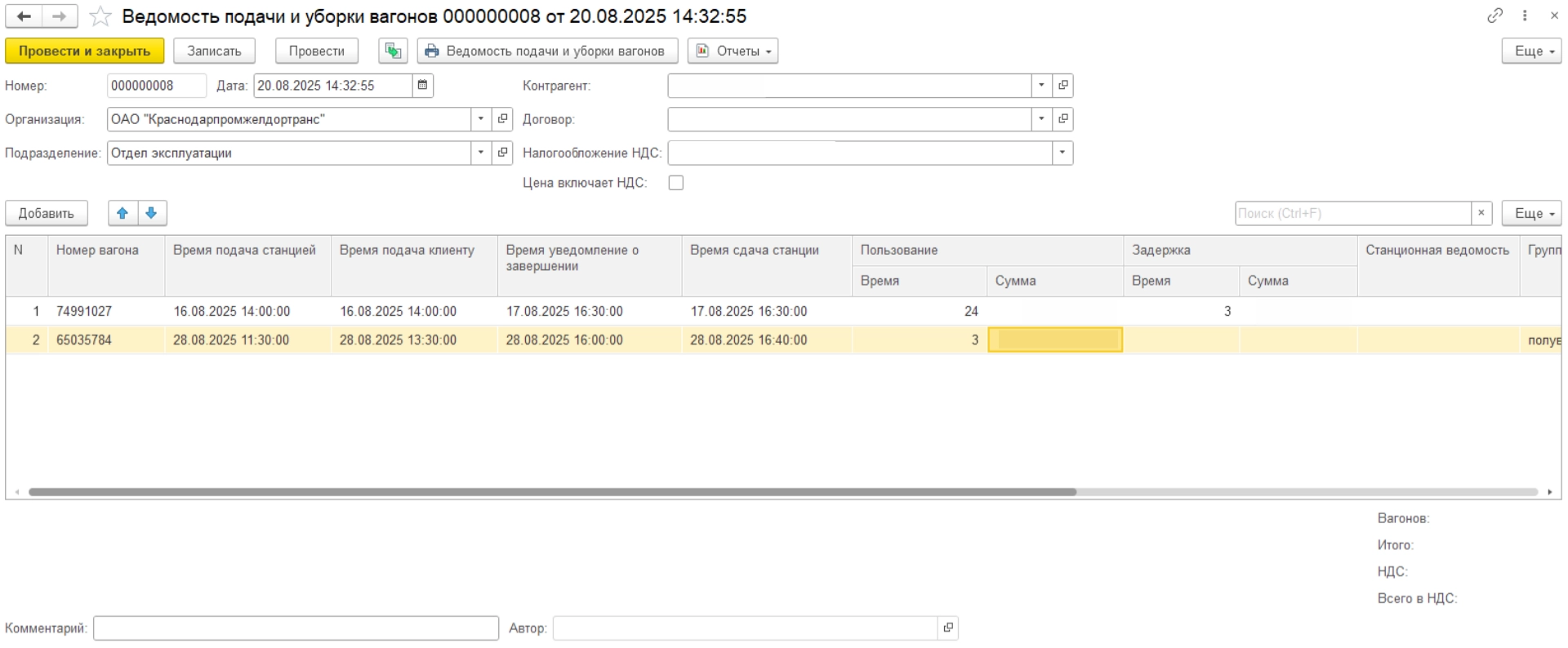Click the horizontal table scrollbar
Viewport: 1568px width, 648px height.
552,492
